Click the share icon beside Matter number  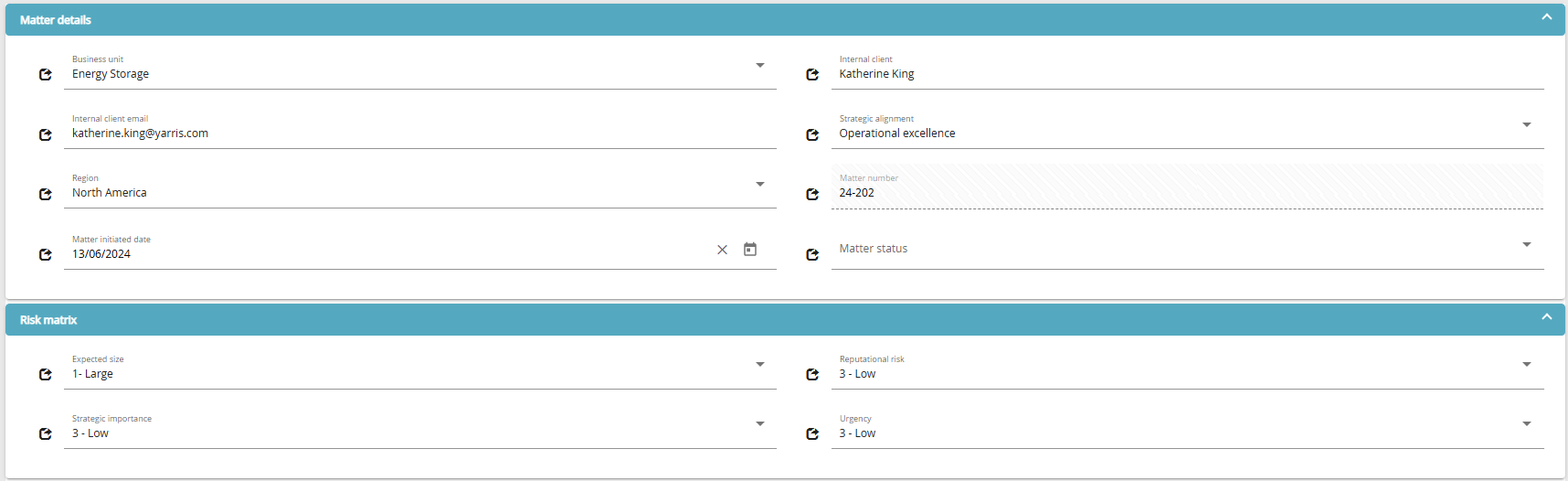pos(812,194)
